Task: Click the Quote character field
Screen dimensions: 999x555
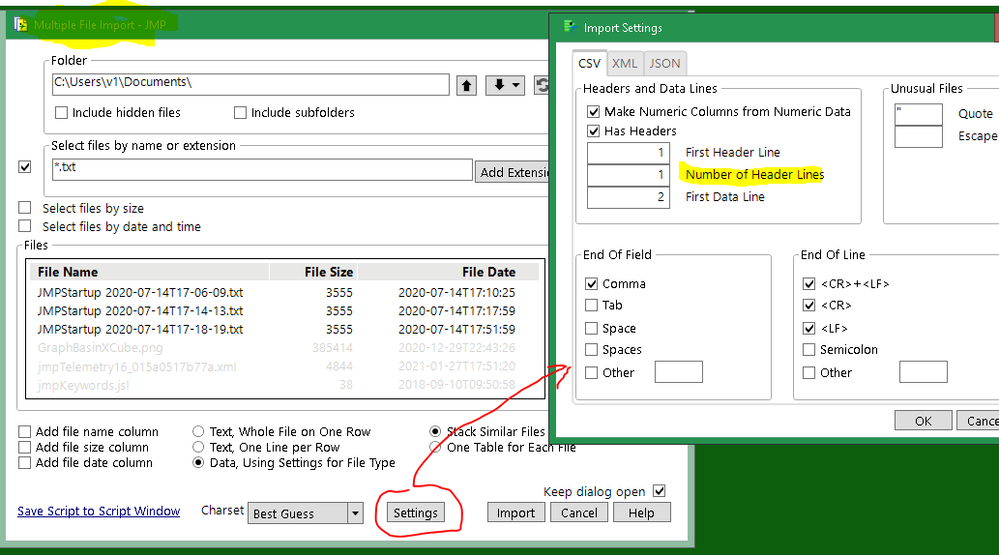Action: point(918,115)
